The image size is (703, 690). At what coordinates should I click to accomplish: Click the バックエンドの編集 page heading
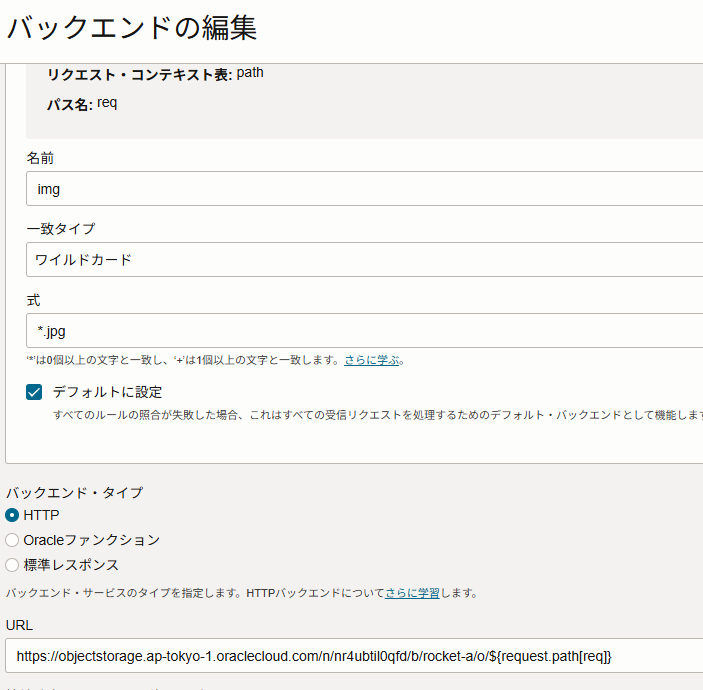[x=131, y=28]
